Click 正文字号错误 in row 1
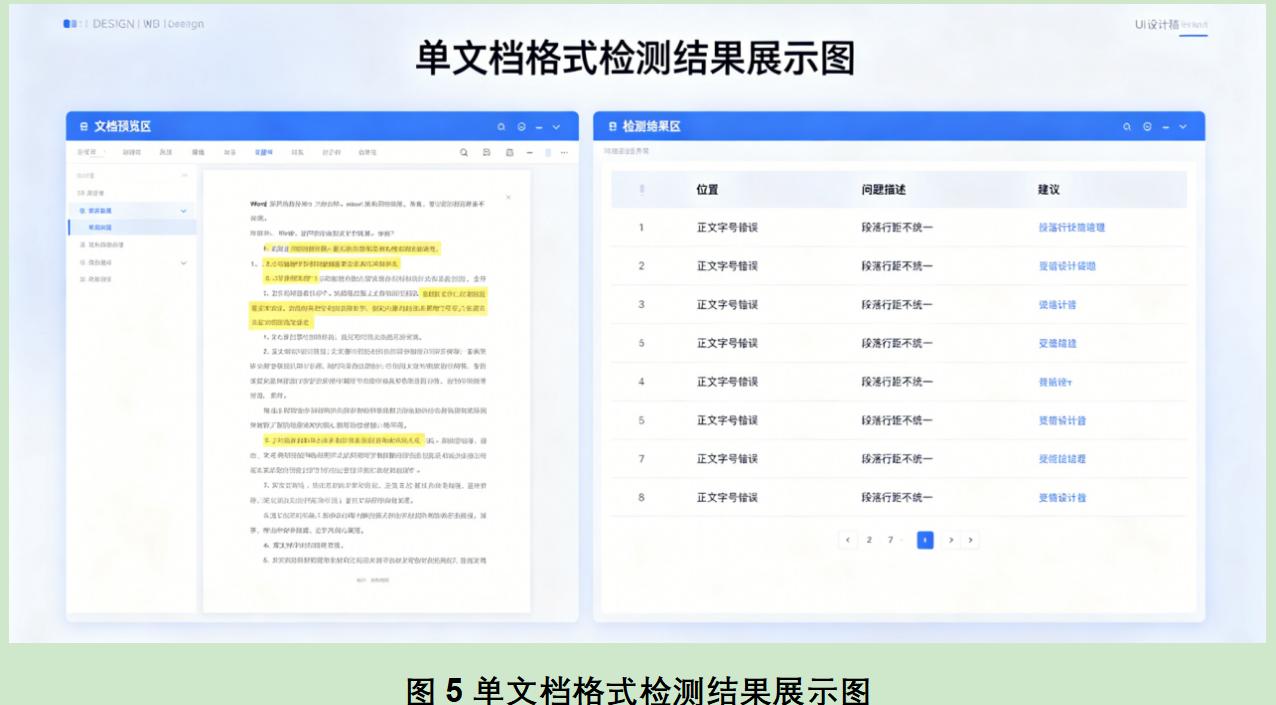The height and width of the screenshot is (705, 1276). [x=727, y=227]
